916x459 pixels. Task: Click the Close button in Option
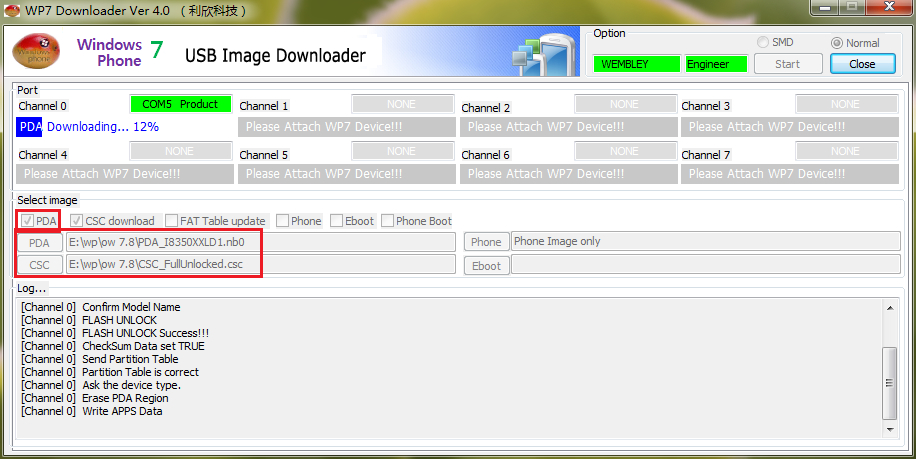[x=862, y=64]
